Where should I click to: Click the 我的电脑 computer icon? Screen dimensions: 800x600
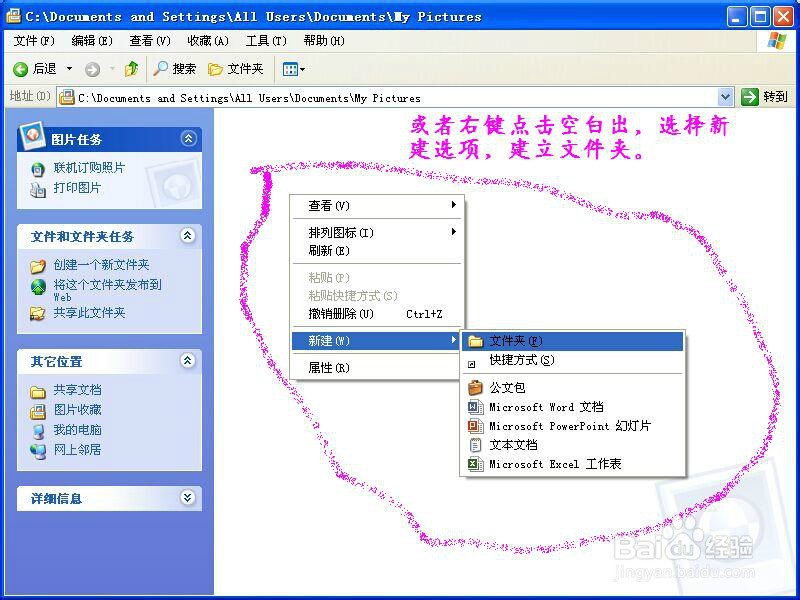coord(38,432)
